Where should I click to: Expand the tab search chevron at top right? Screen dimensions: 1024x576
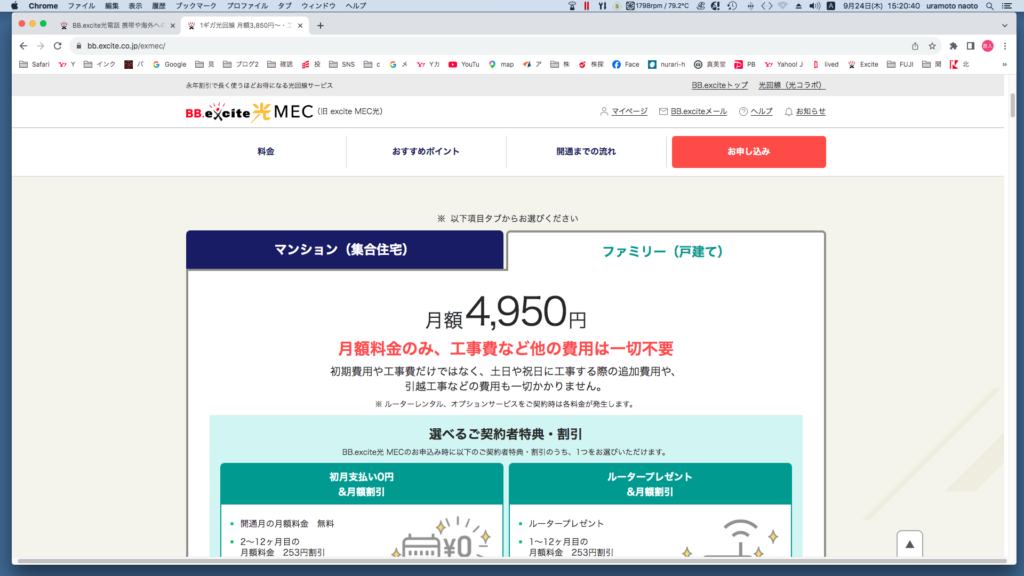point(1004,25)
